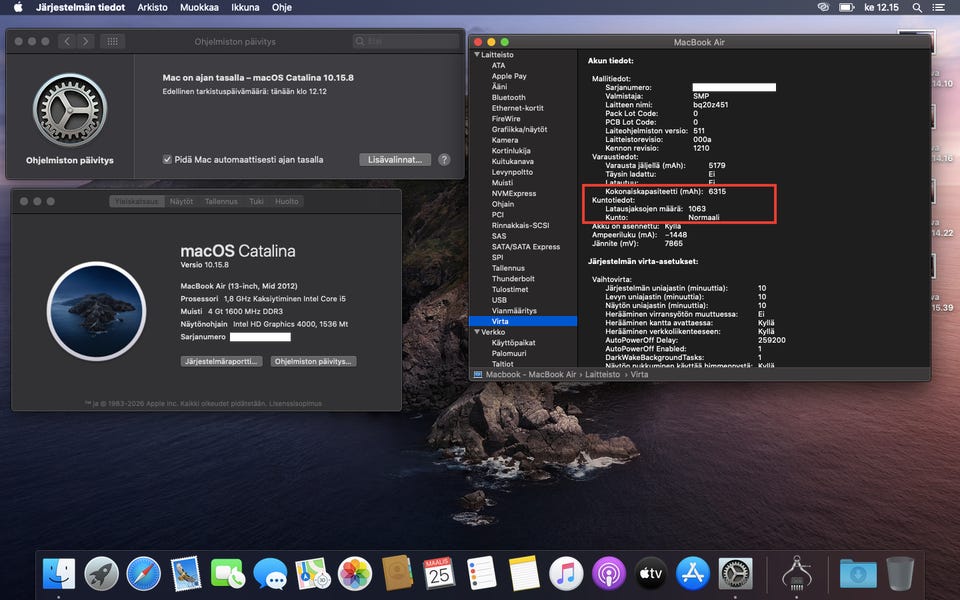Screen dimensions: 960x600
Task: Collapse the Laitteisto tree section
Action: coord(477,54)
